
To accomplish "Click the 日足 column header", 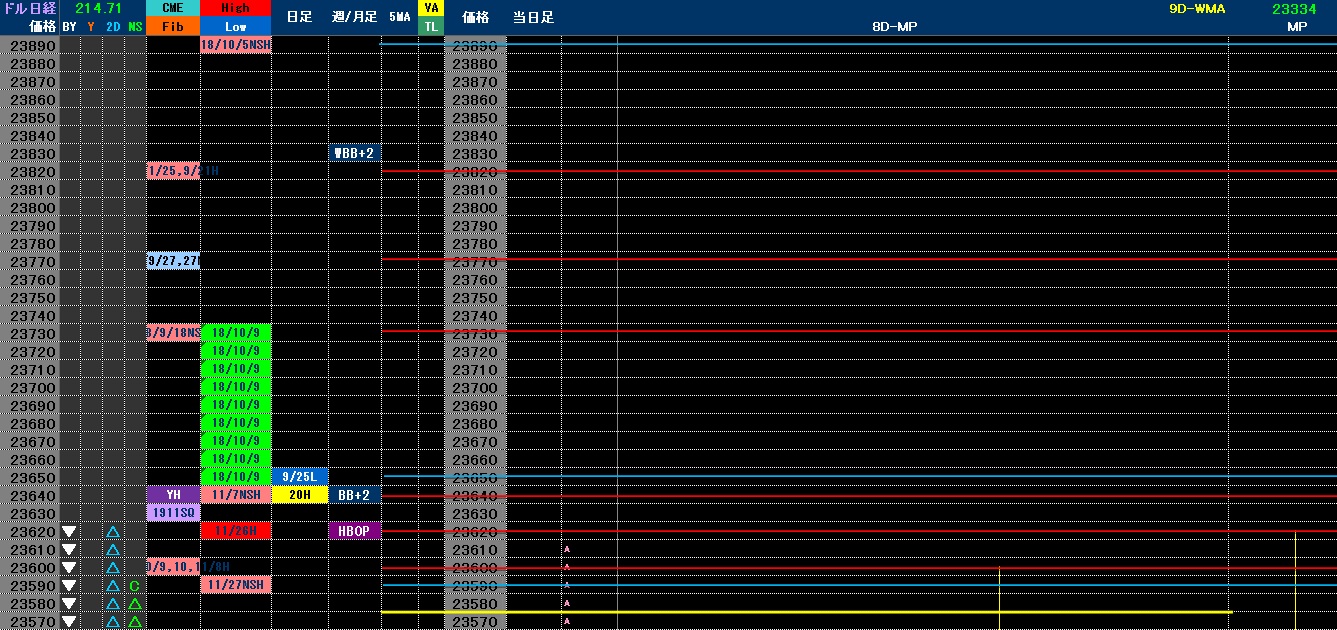I will point(299,17).
